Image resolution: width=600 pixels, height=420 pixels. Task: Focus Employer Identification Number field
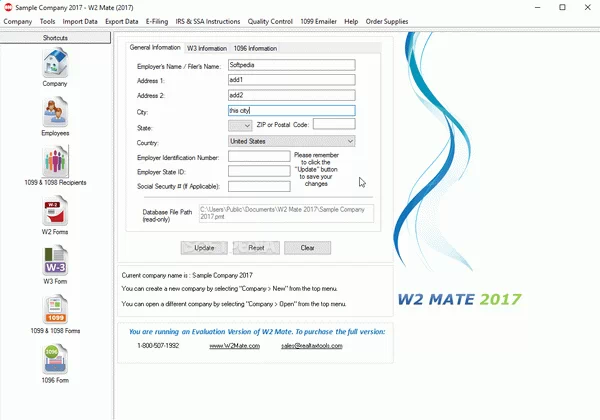[259, 156]
